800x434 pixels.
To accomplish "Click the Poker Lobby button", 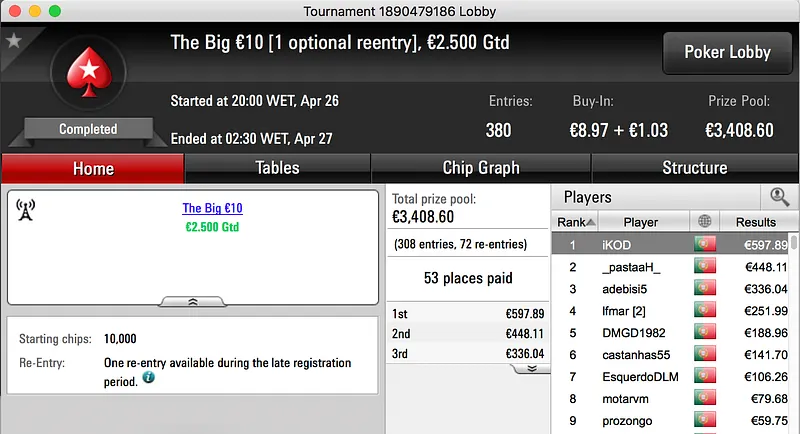I will (725, 53).
